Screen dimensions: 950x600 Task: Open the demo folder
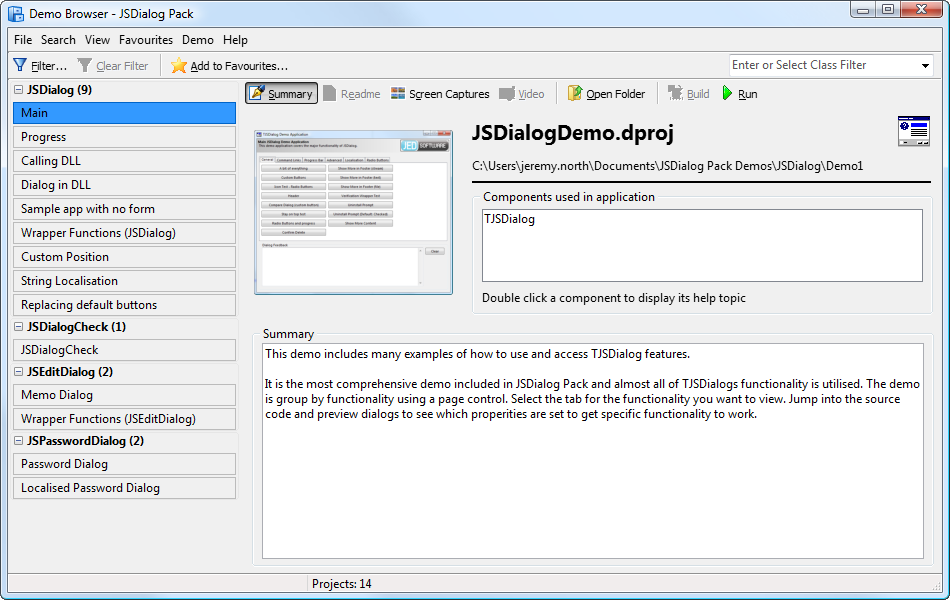pos(606,94)
